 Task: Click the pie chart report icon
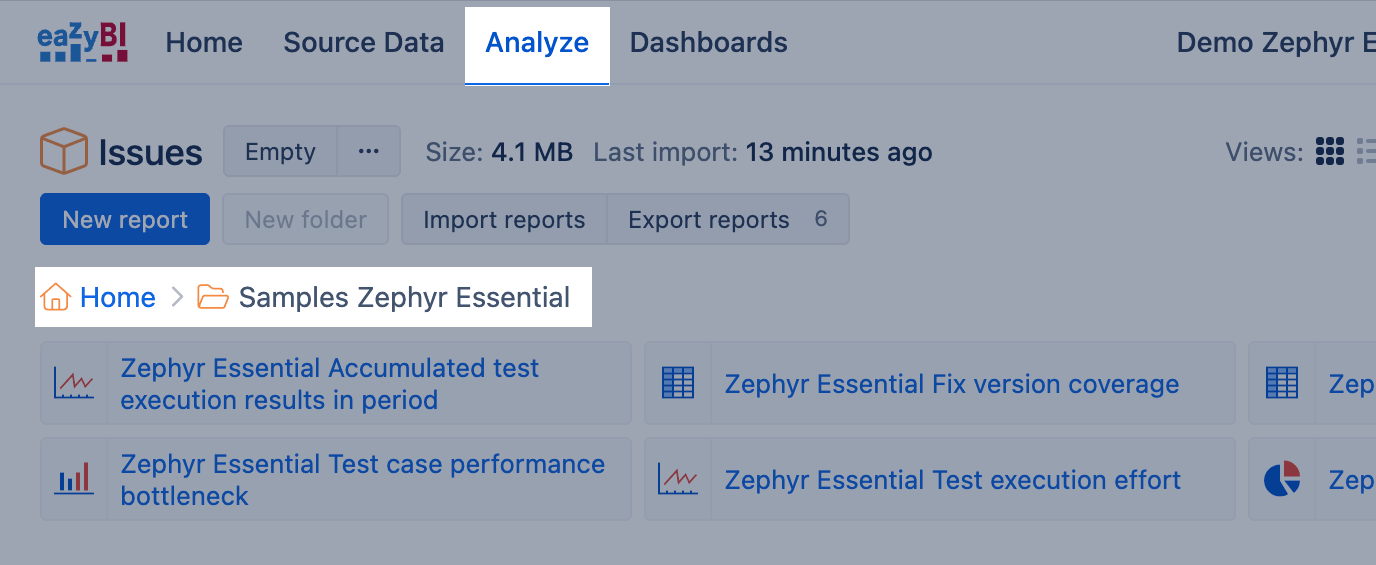point(1282,479)
